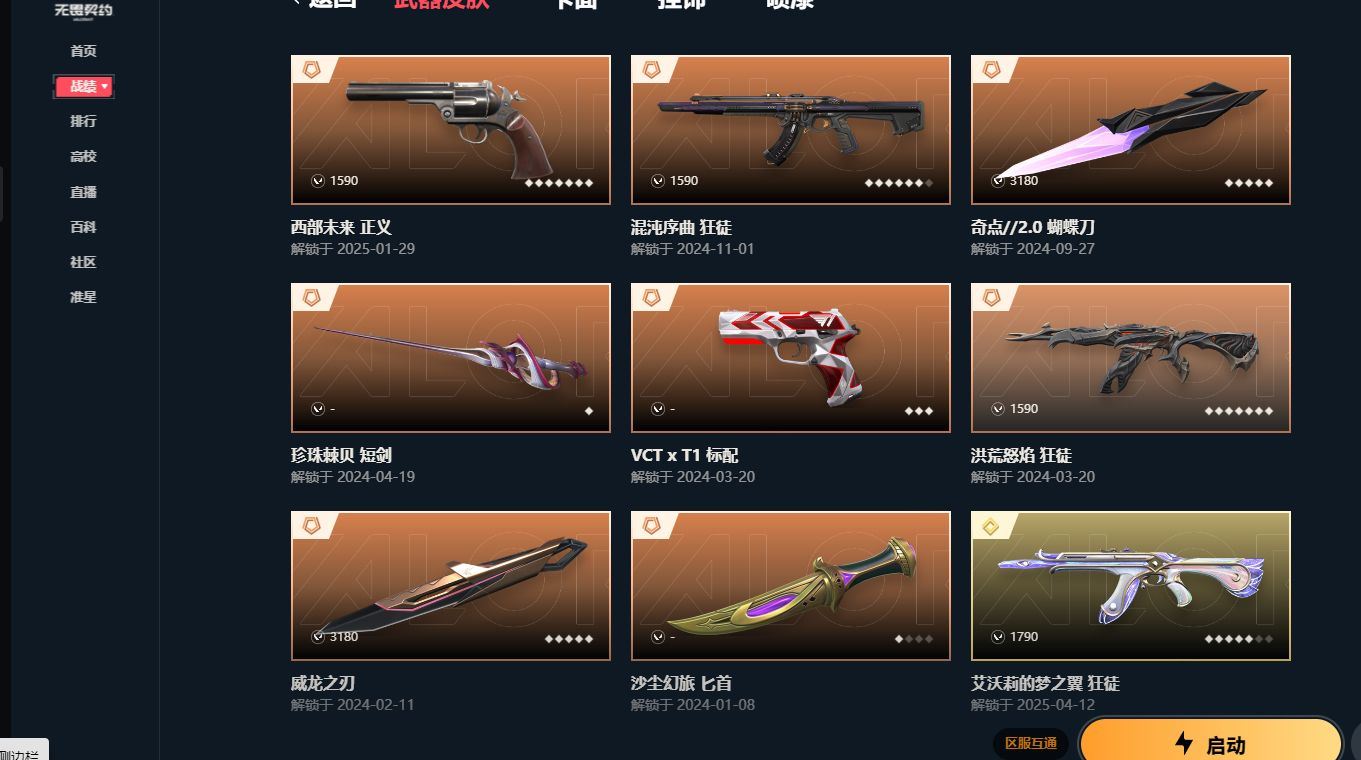
Task: Click the tier badge on 西部未来 正义 card
Action: pyautogui.click(x=311, y=70)
